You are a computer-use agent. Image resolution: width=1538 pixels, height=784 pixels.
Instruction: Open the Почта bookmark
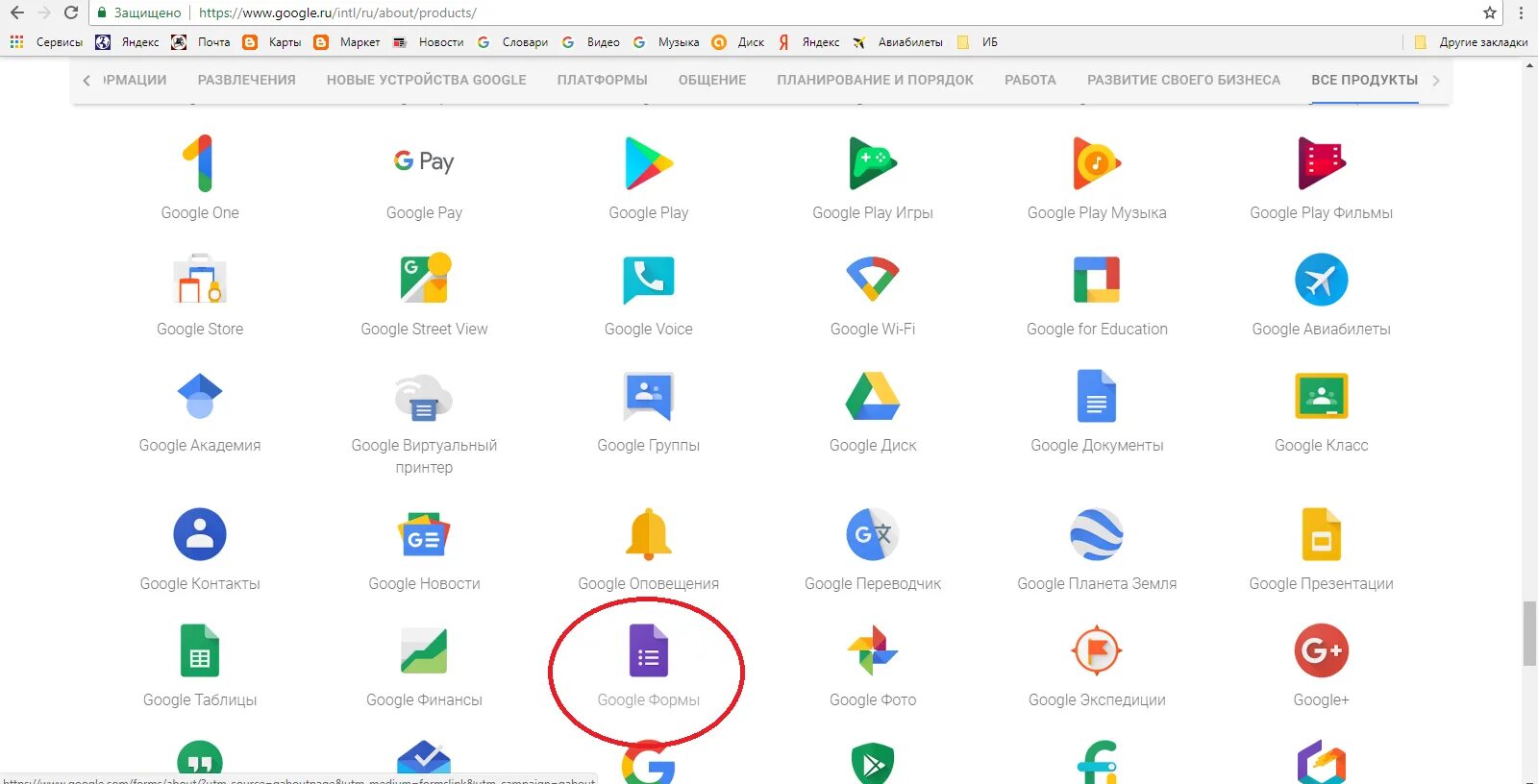[201, 42]
